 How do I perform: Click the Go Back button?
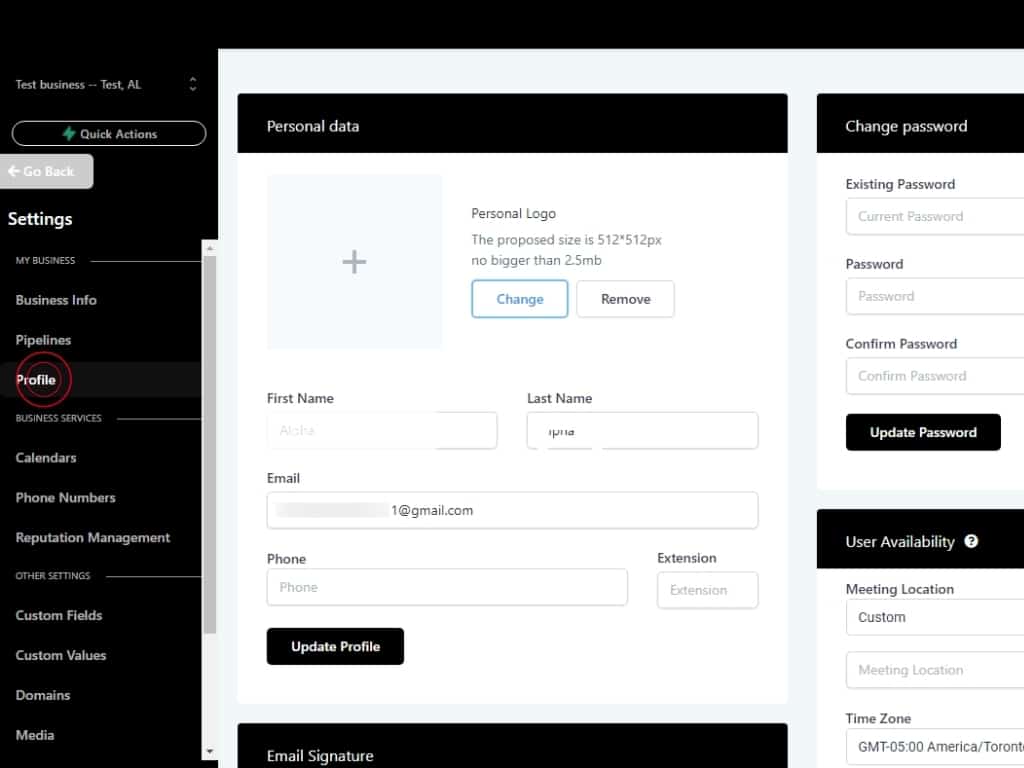[x=46, y=171]
